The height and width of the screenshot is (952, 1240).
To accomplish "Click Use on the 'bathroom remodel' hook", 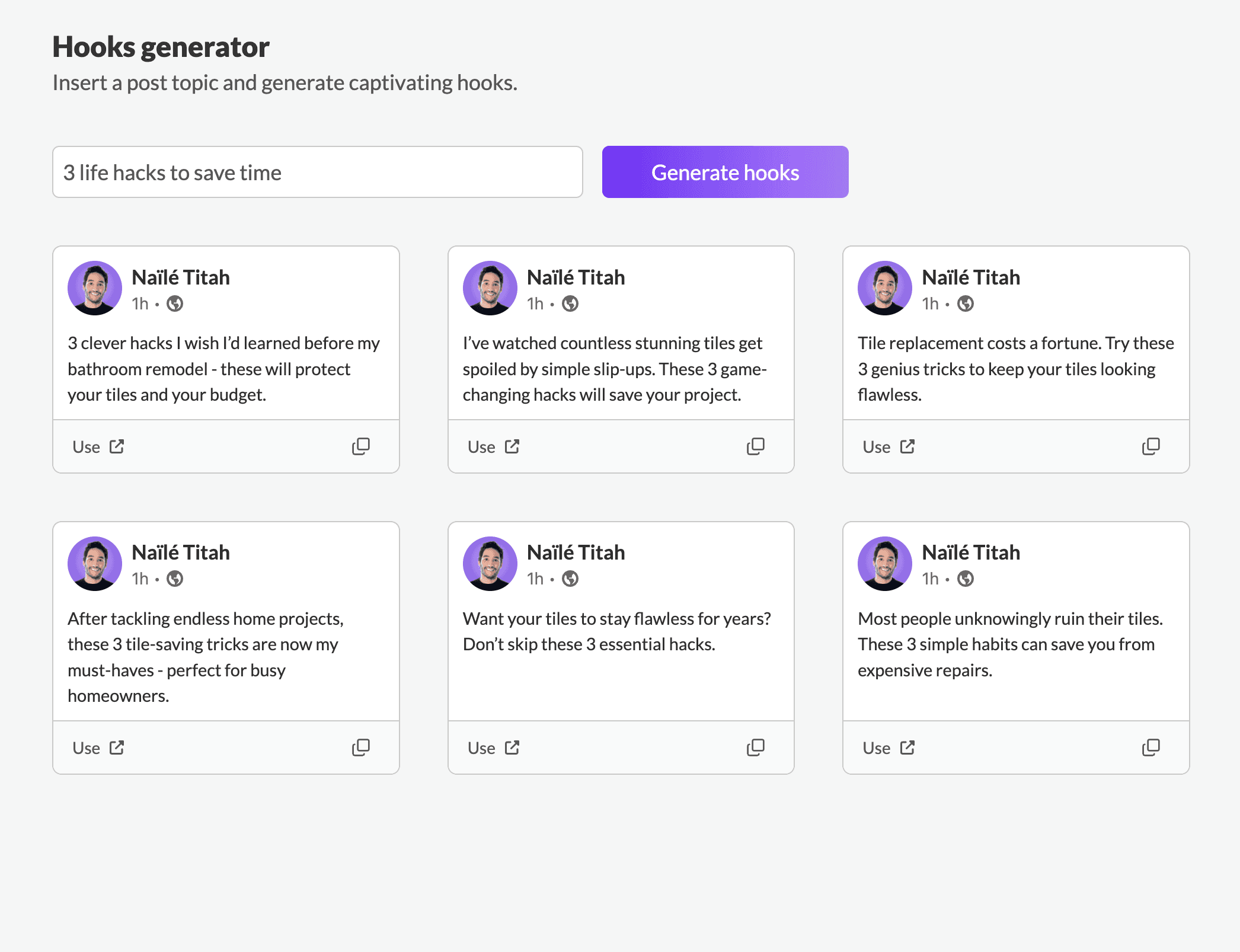I will tap(98, 447).
